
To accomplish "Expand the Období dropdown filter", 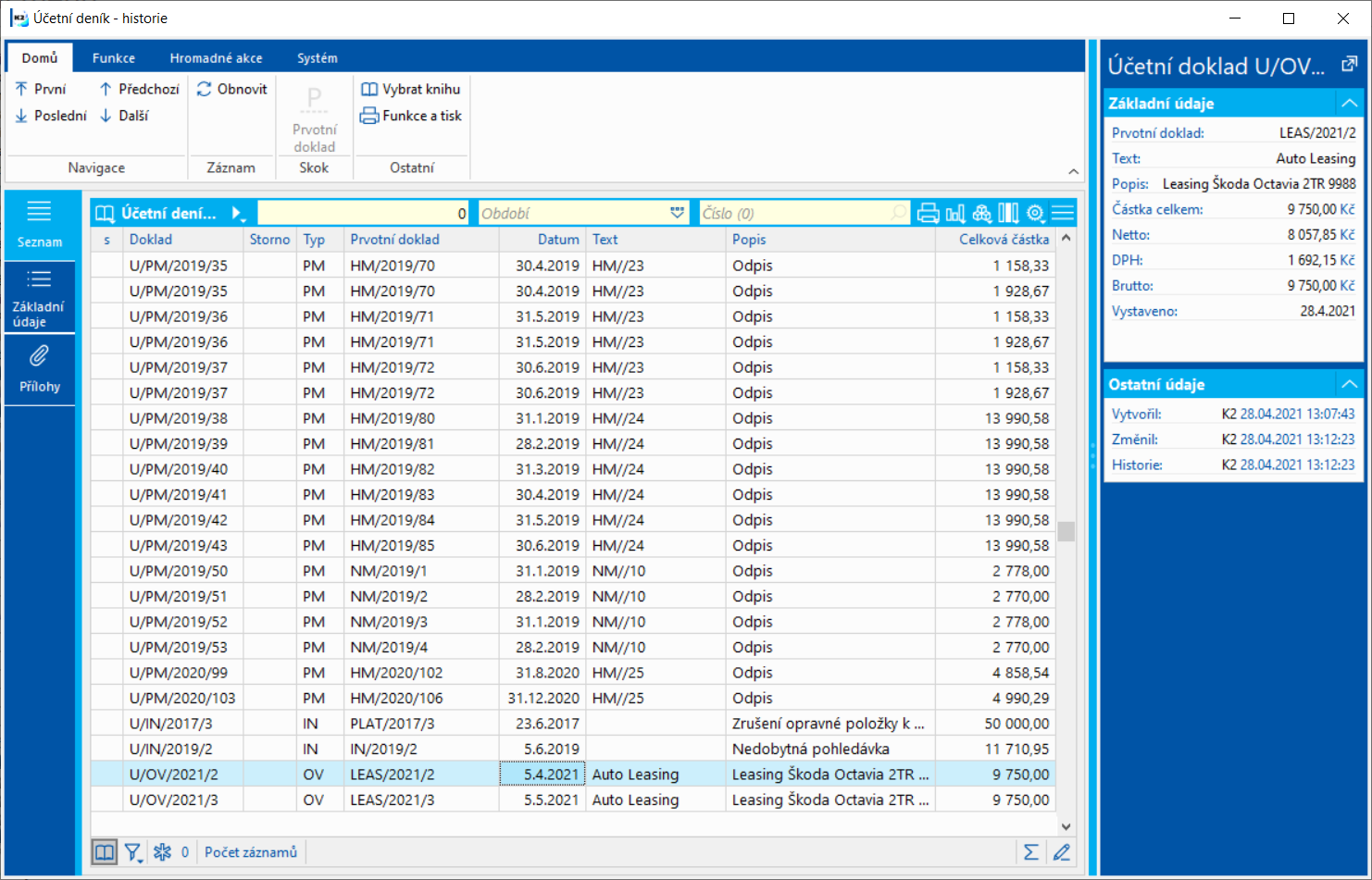I will coord(677,213).
